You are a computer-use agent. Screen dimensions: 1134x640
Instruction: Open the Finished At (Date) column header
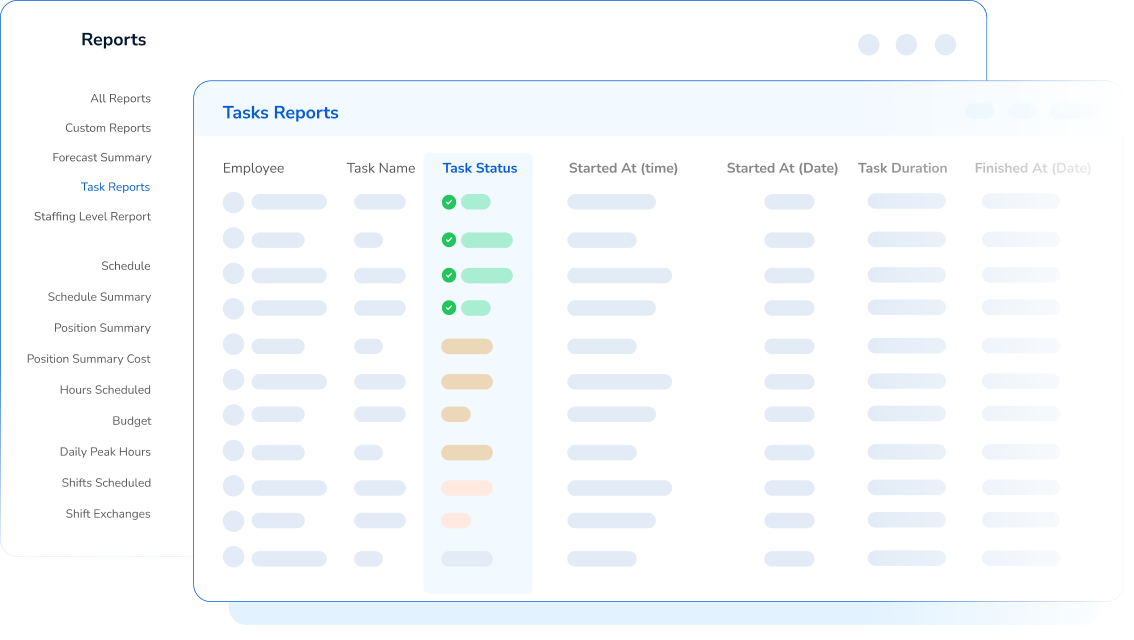point(1032,167)
